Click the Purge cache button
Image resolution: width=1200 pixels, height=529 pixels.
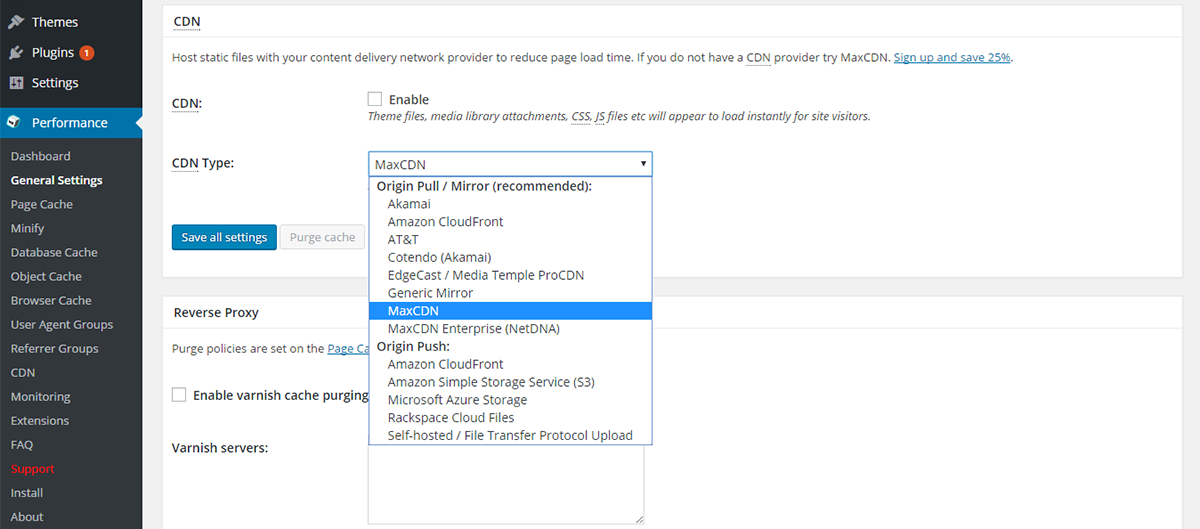coord(322,237)
